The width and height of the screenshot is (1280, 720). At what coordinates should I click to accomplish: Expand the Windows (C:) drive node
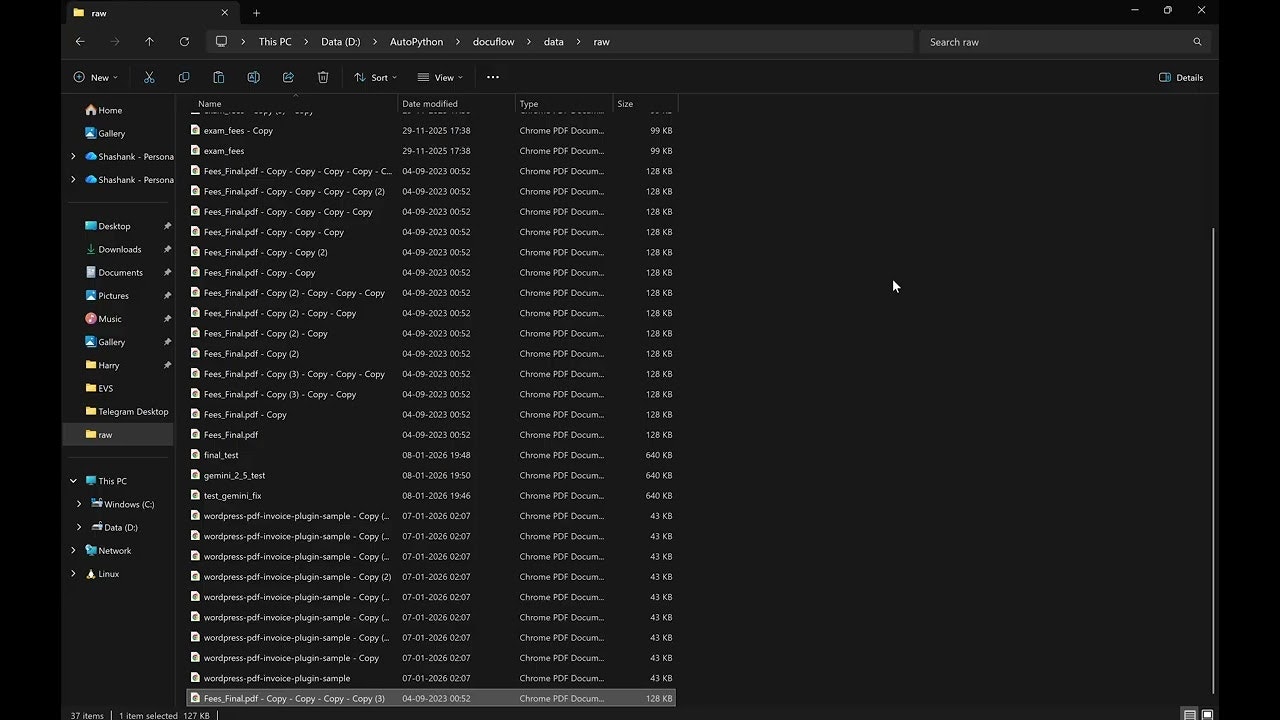[x=79, y=504]
